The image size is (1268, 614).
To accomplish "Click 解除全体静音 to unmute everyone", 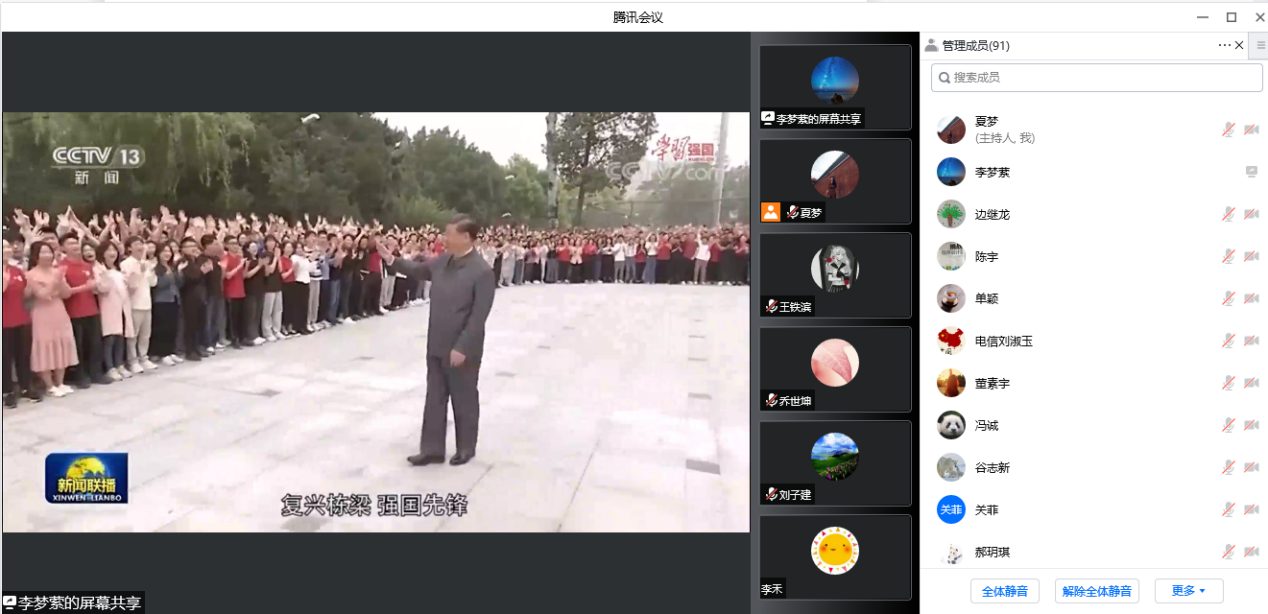I will pyautogui.click(x=1097, y=591).
